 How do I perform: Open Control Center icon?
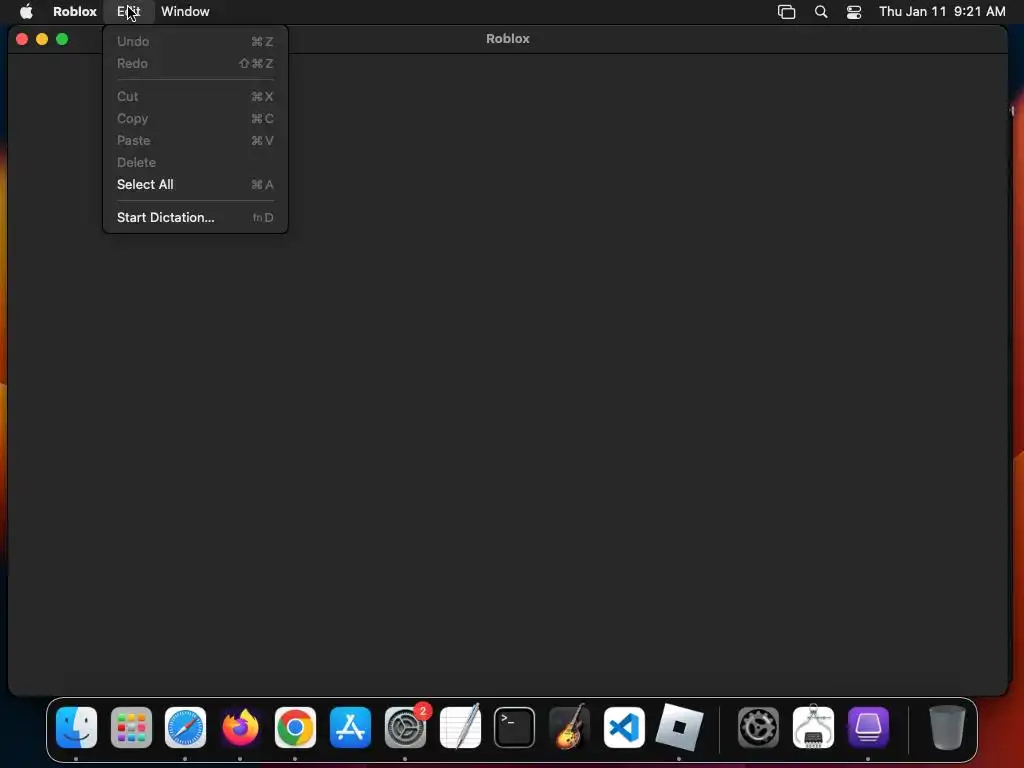854,11
